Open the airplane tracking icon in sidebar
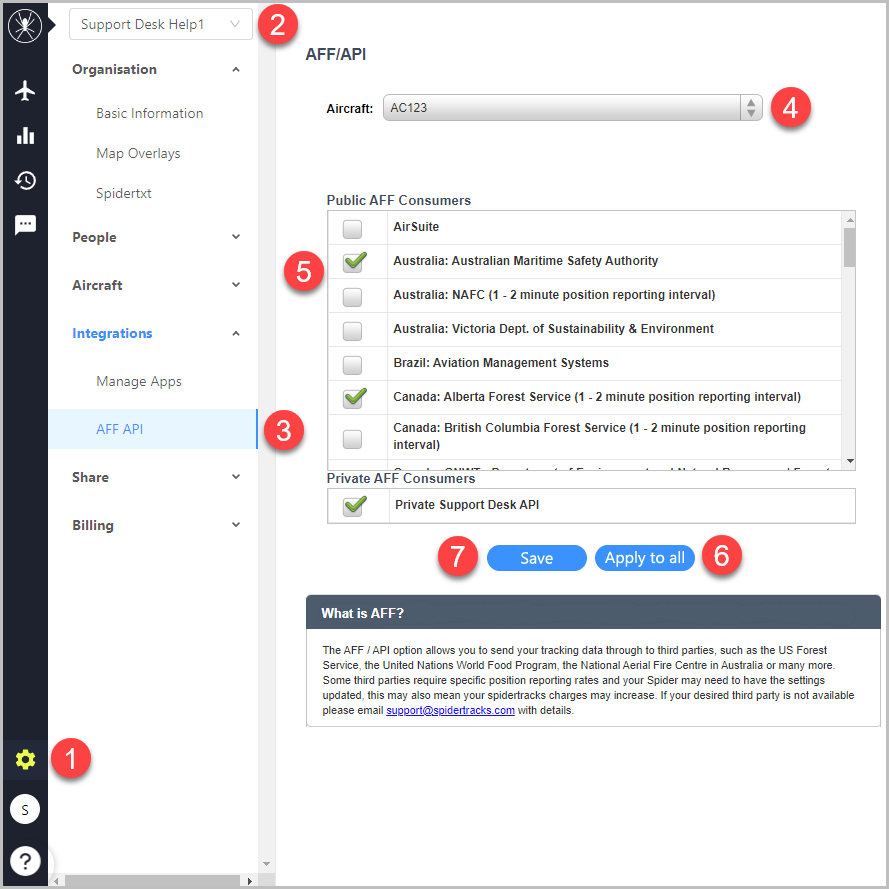 (x=26, y=91)
